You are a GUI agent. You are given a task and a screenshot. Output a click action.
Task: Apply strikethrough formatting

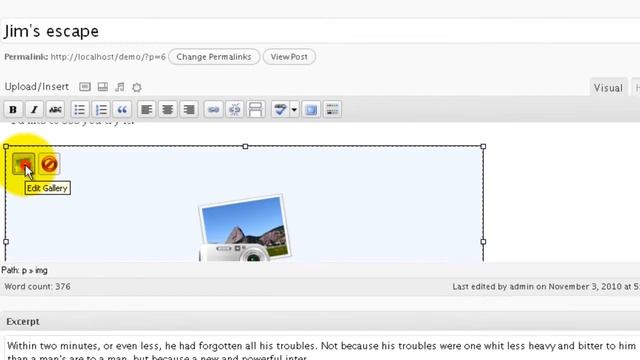(56, 109)
